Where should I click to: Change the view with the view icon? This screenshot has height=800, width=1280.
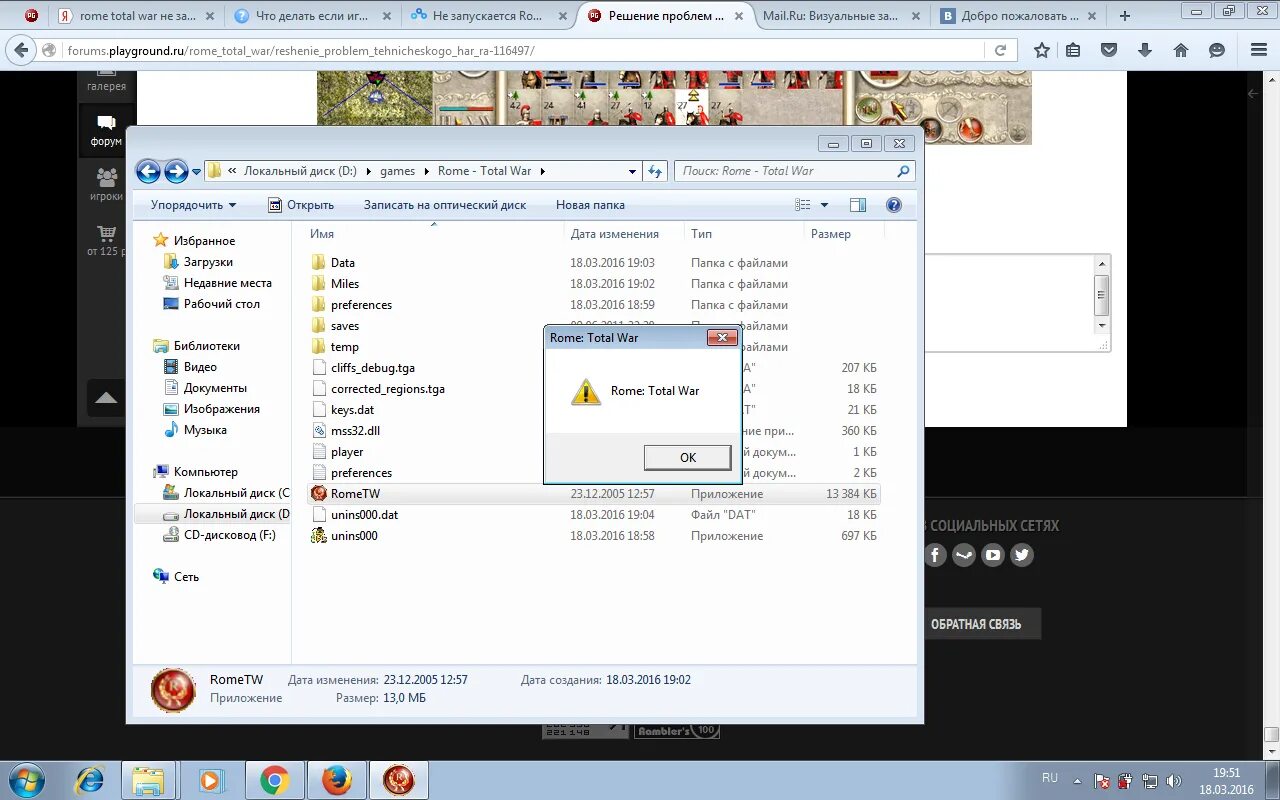click(x=803, y=205)
